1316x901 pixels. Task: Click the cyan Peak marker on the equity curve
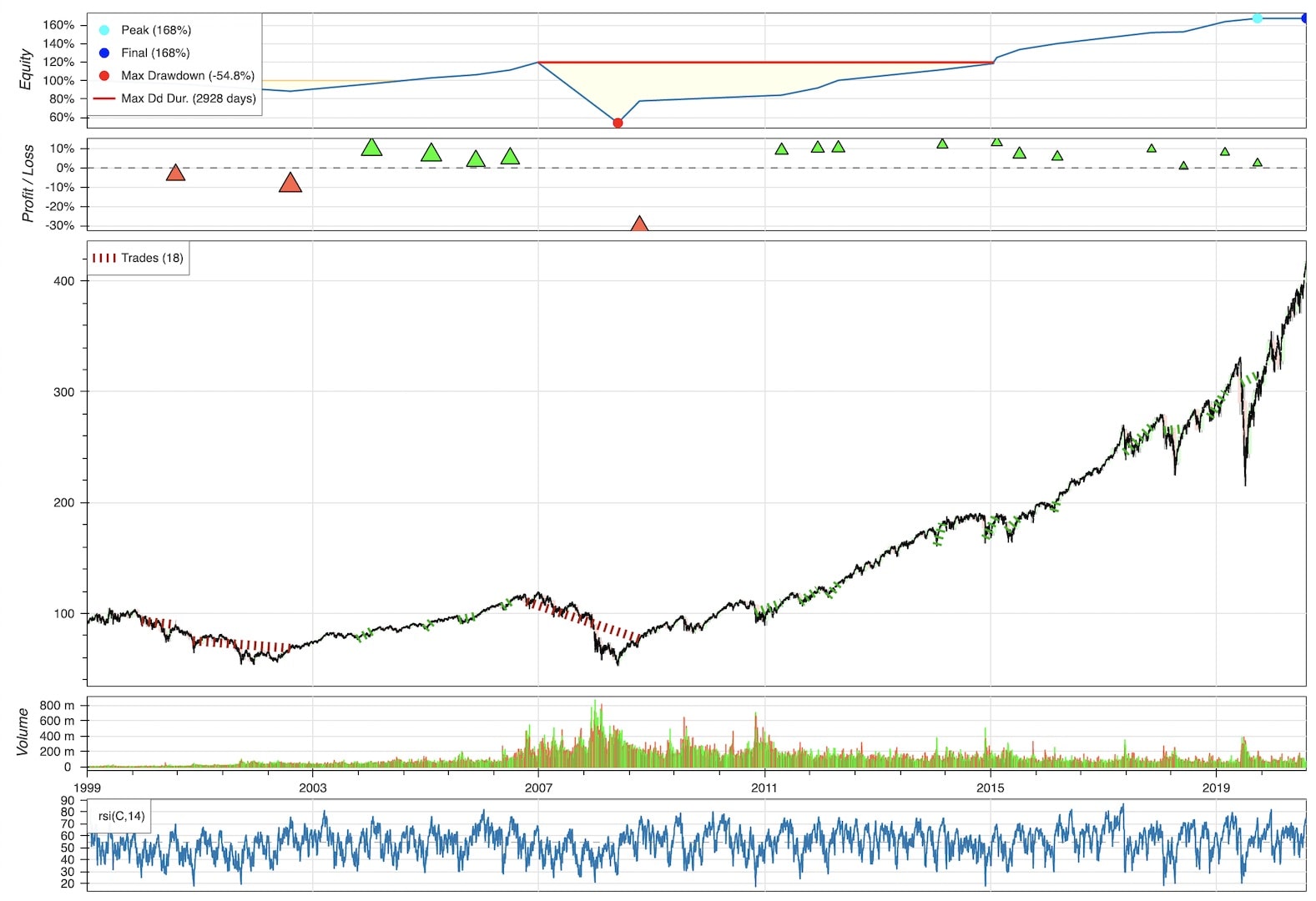1257,18
